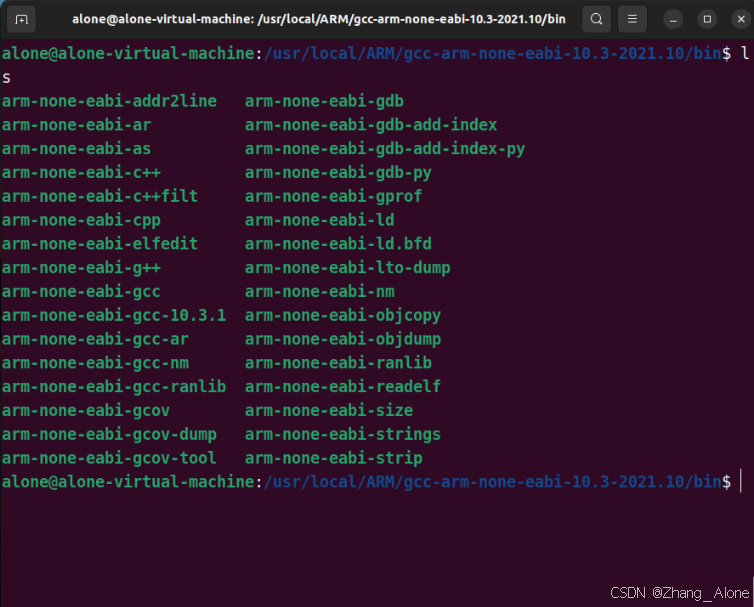The width and height of the screenshot is (754, 607).
Task: Click the arm-none-eabi-gcc-nm entry
Action: pos(95,363)
